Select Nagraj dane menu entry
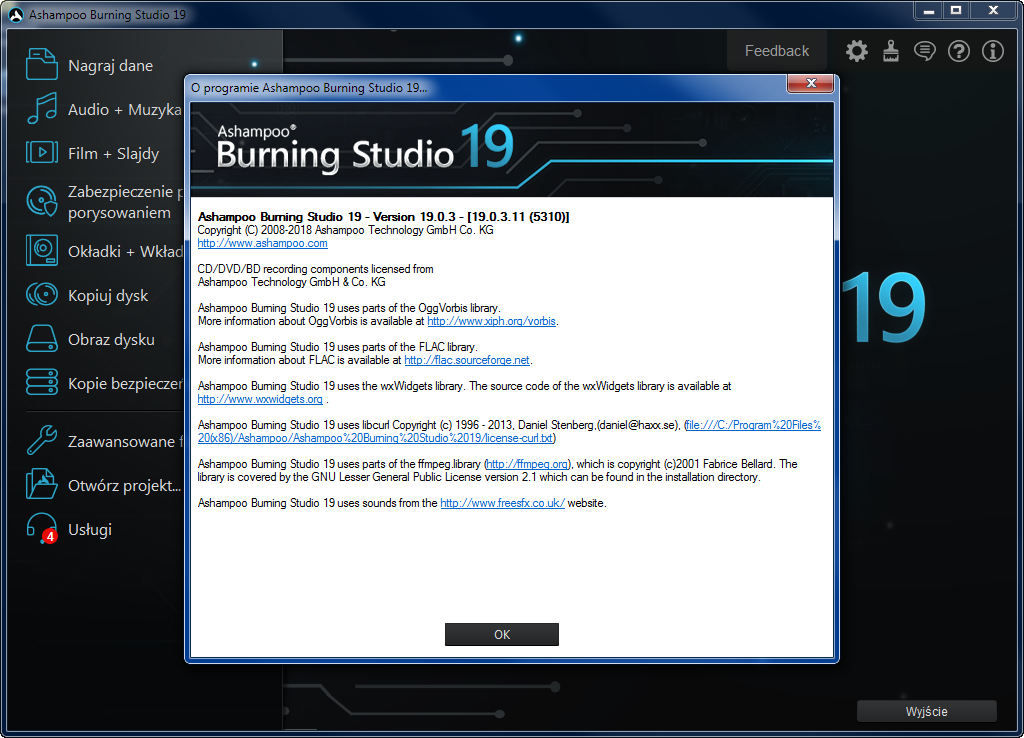 pos(110,65)
